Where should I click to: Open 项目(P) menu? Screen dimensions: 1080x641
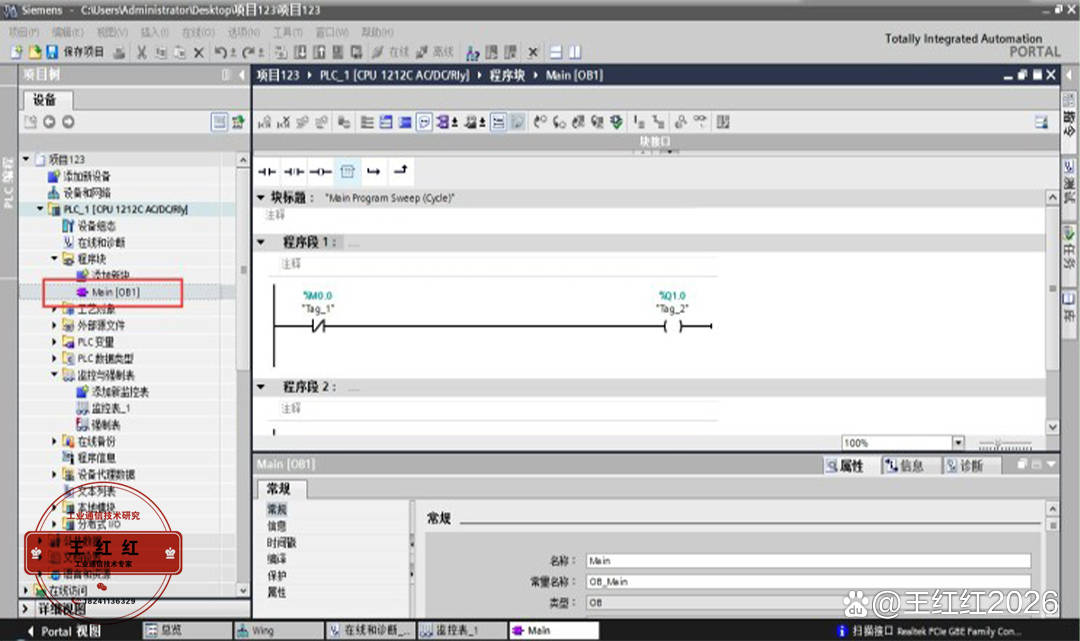24,32
